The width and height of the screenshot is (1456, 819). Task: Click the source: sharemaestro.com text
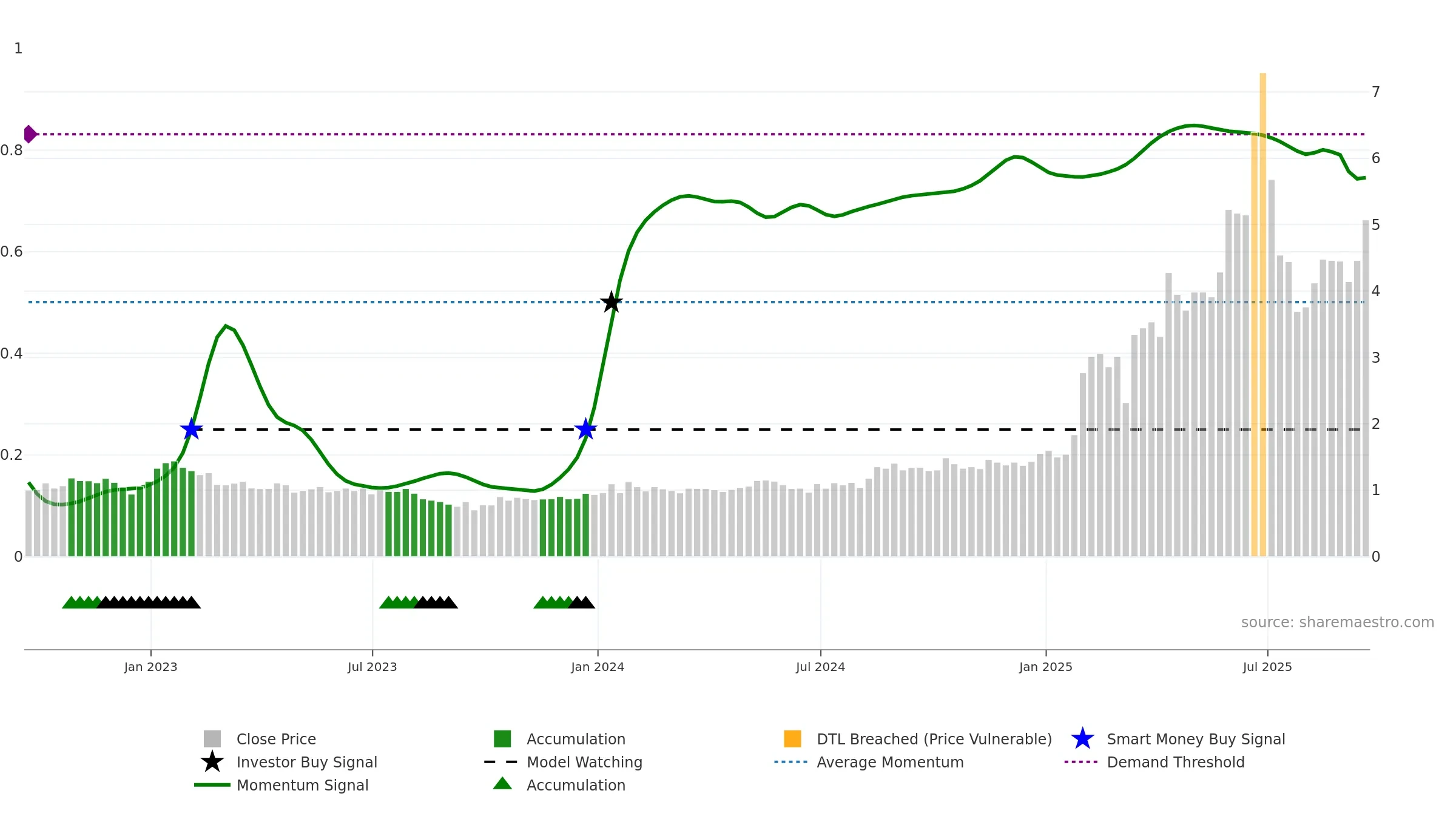coord(1338,622)
